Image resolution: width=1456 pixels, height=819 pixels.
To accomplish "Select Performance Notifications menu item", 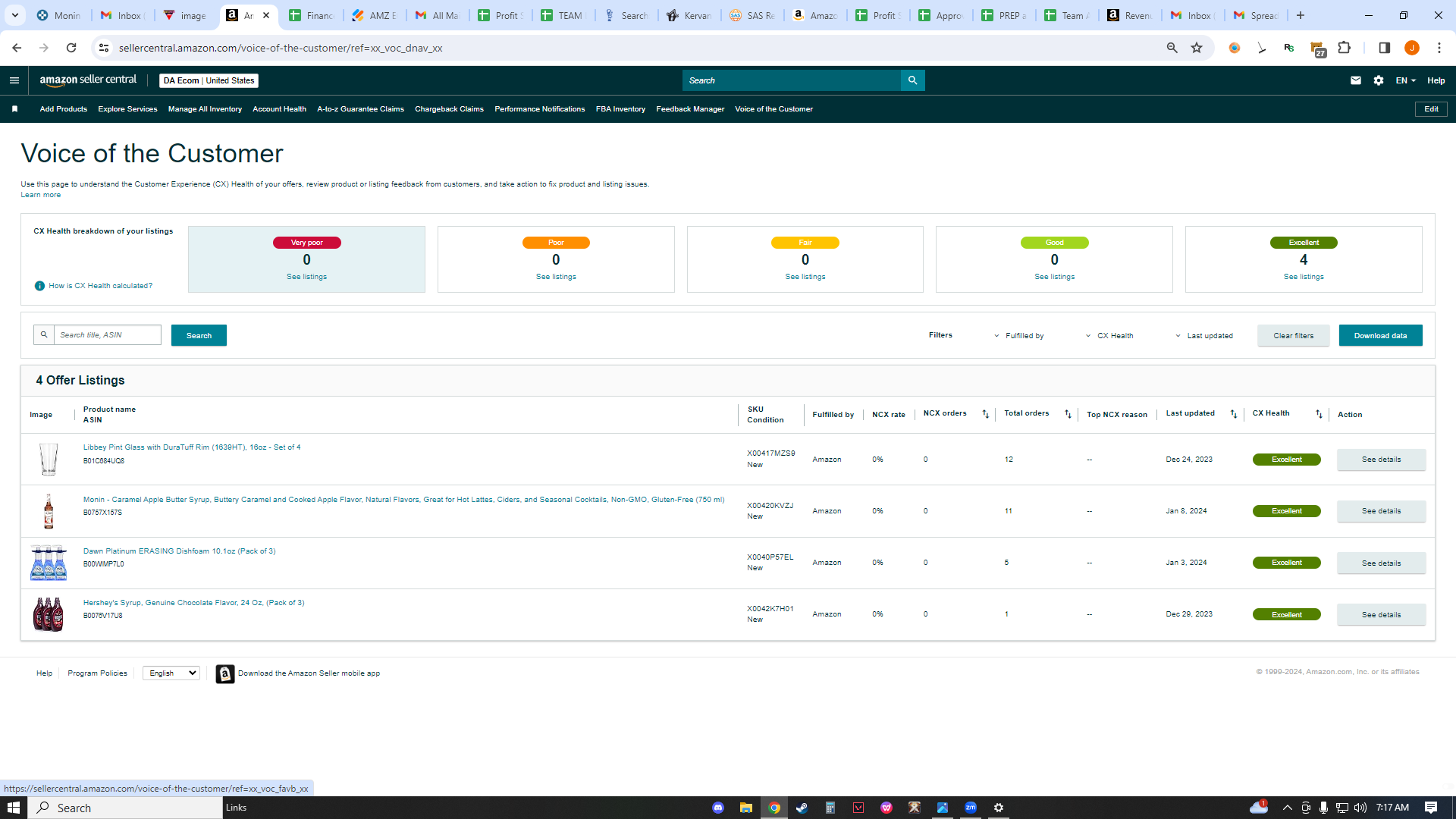I will [x=539, y=109].
